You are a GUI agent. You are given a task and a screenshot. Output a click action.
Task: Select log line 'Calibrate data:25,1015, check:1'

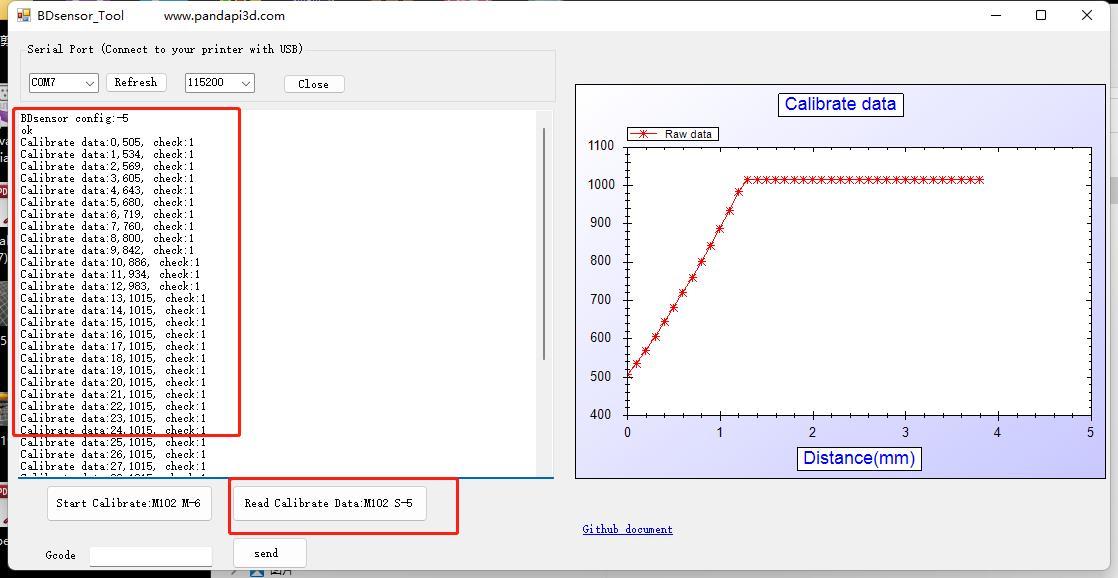click(113, 443)
